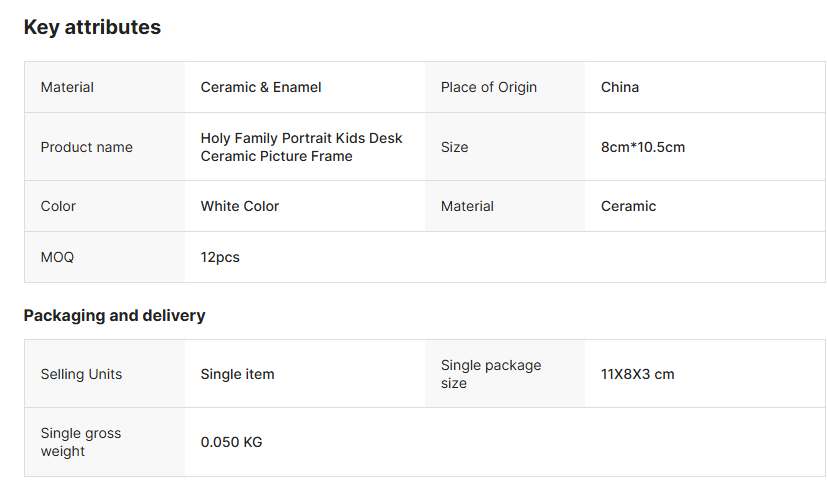Click the Packaging and delivery heading

[114, 315]
